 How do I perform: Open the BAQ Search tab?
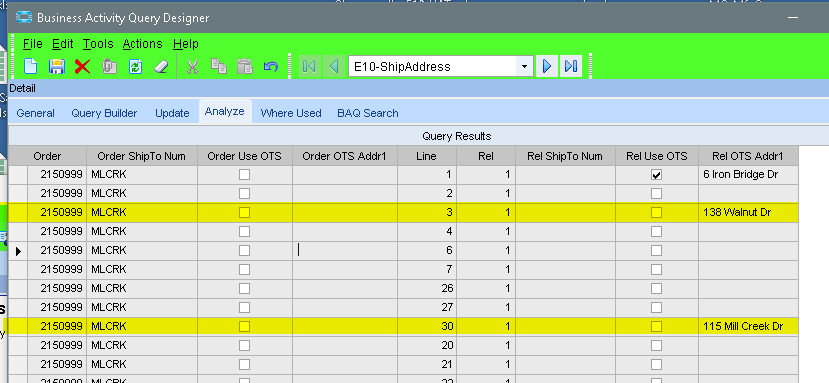point(368,113)
